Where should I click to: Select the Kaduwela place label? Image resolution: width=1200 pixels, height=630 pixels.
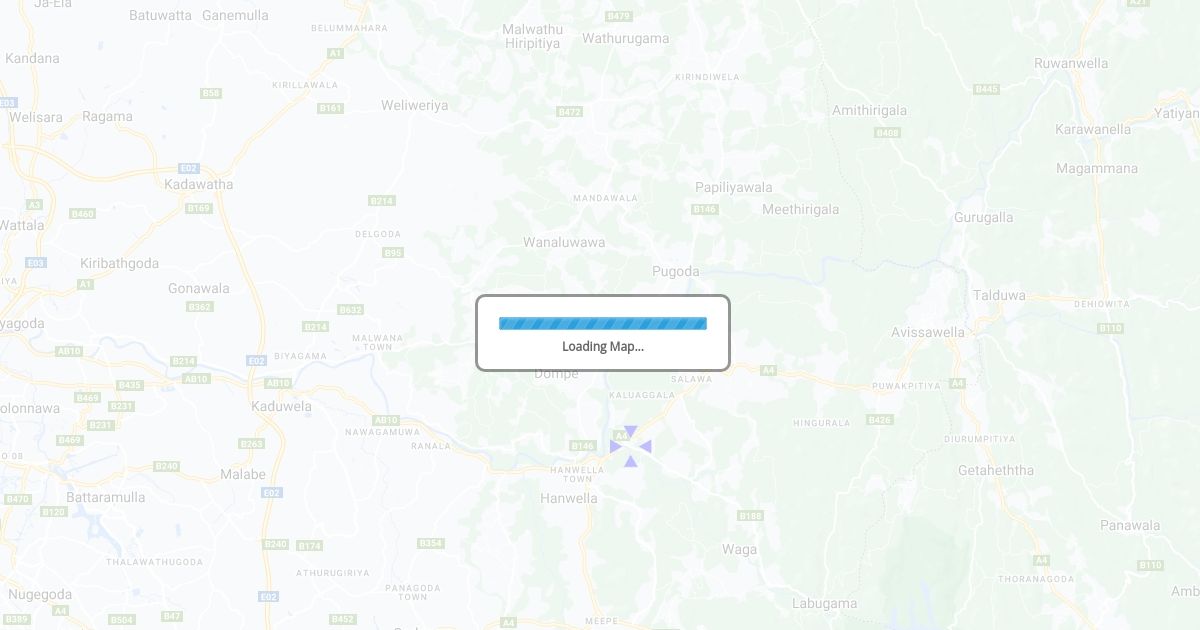tap(281, 406)
